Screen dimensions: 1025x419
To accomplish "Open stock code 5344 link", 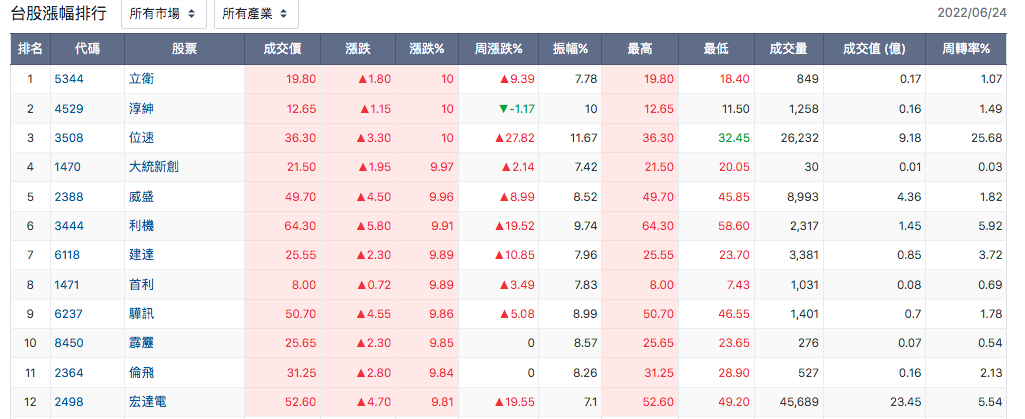I will click(x=69, y=79).
